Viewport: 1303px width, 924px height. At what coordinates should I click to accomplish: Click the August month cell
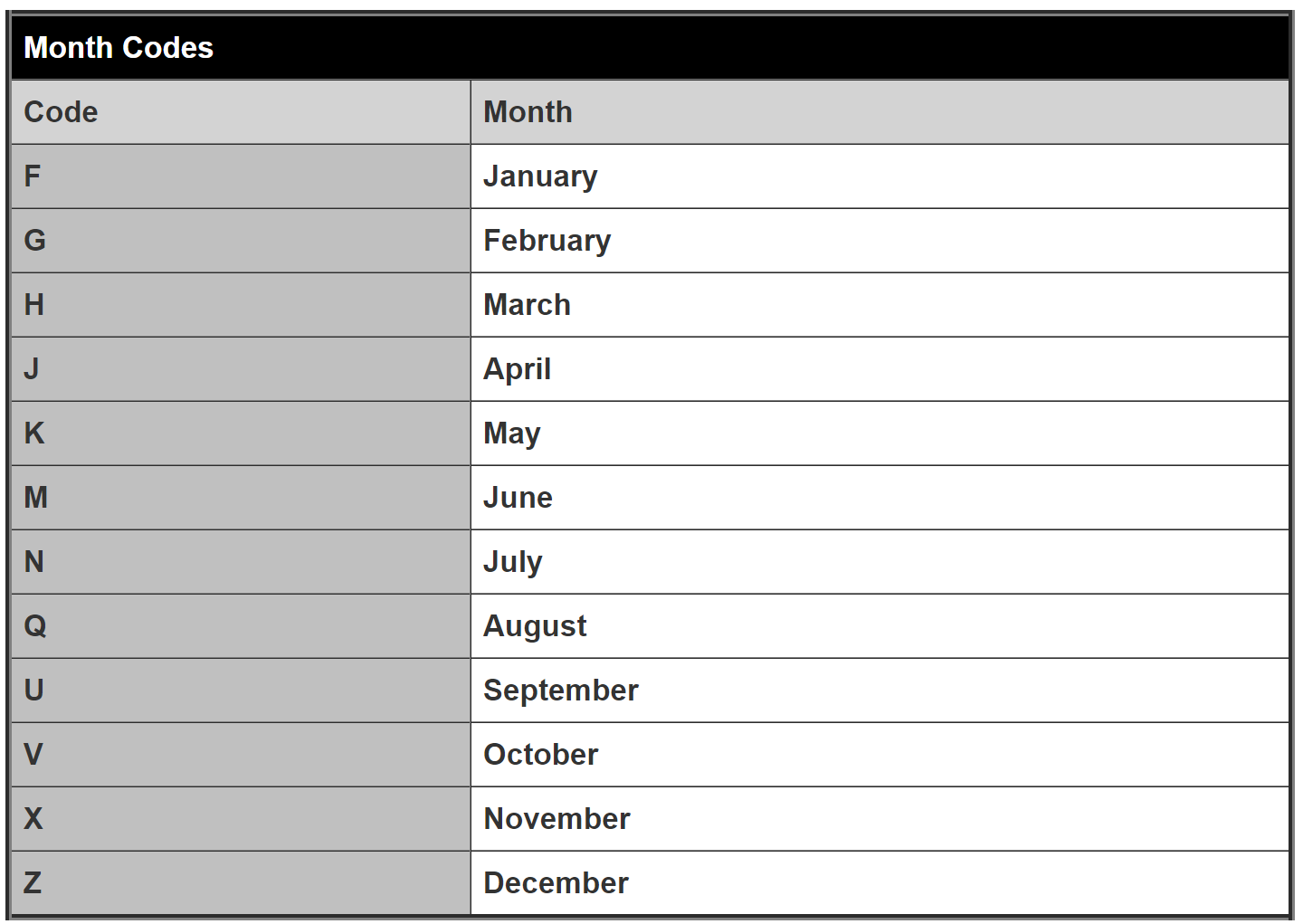tap(535, 626)
